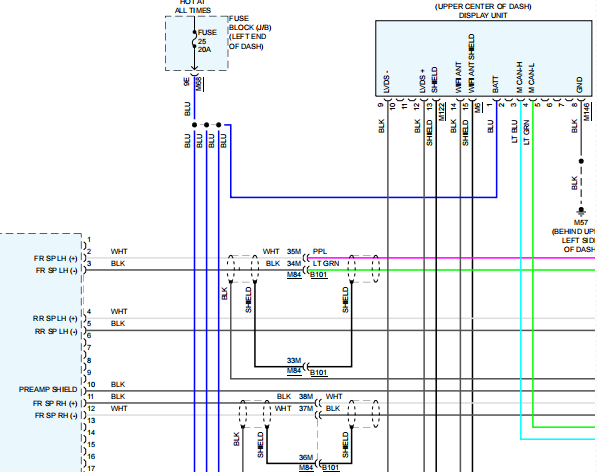Click the FR SP LH (-) terminal label
The image size is (597, 472).
pos(57,271)
